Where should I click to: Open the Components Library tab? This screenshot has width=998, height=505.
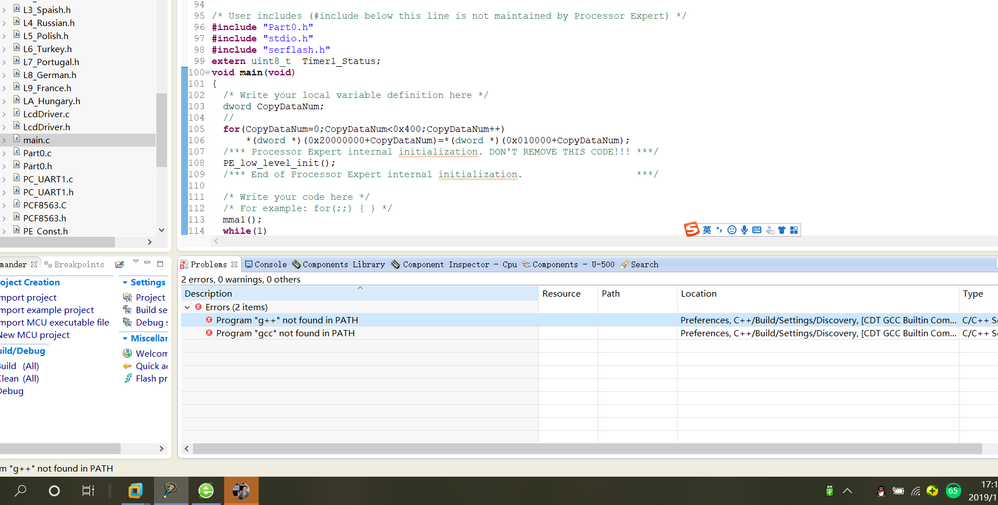tap(339, 264)
